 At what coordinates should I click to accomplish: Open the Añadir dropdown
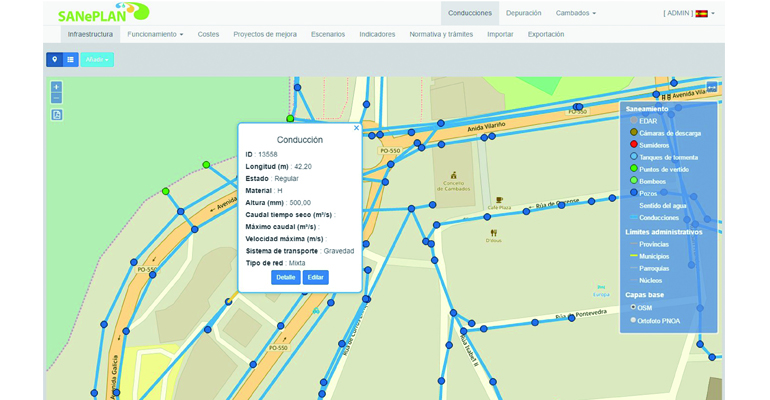97,60
